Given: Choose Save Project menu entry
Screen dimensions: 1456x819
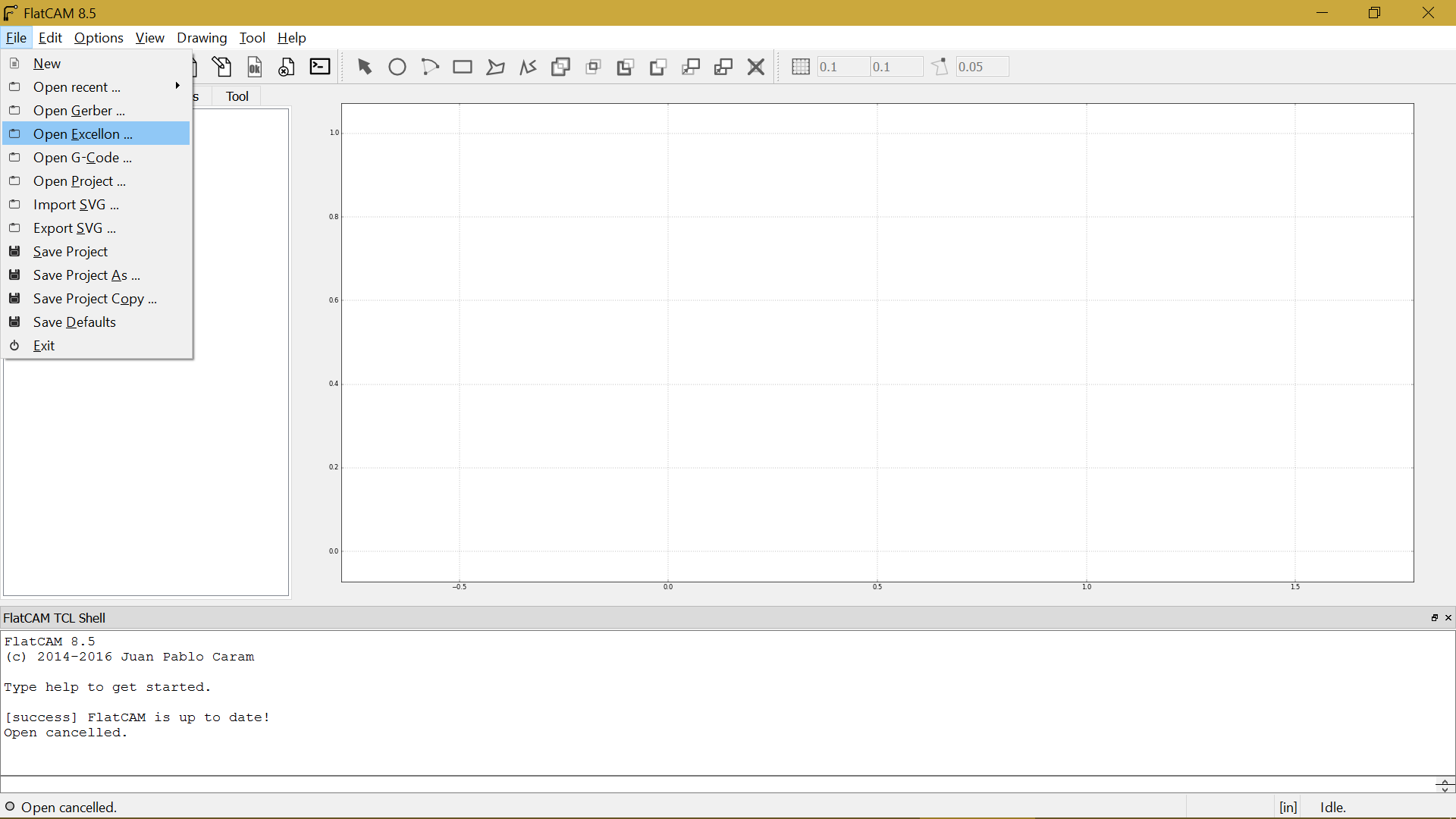Looking at the screenshot, I should coord(96,252).
